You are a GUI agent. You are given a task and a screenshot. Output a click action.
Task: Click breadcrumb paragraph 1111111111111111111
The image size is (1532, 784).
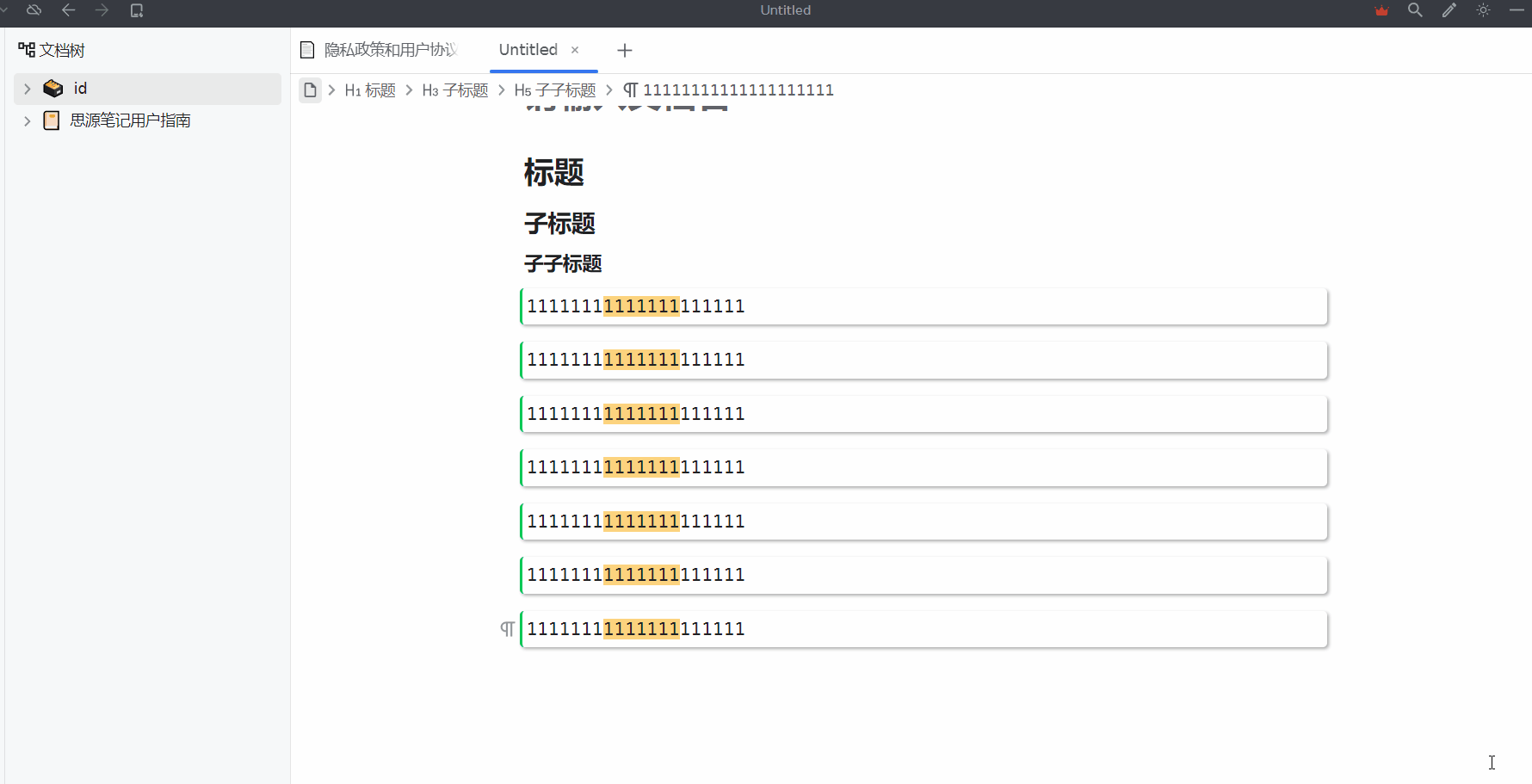[728, 90]
